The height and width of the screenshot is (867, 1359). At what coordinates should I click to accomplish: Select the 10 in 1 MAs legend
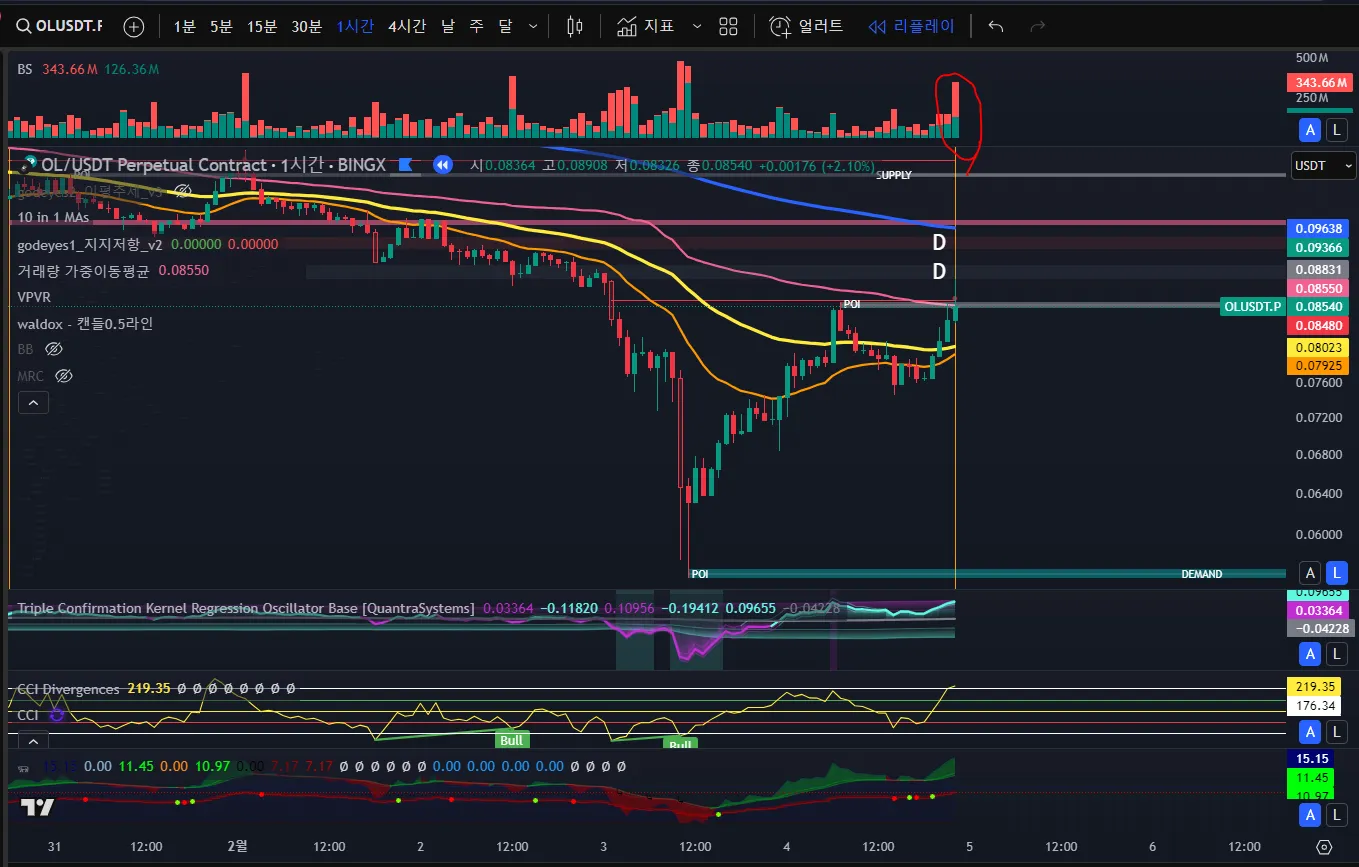click(53, 217)
